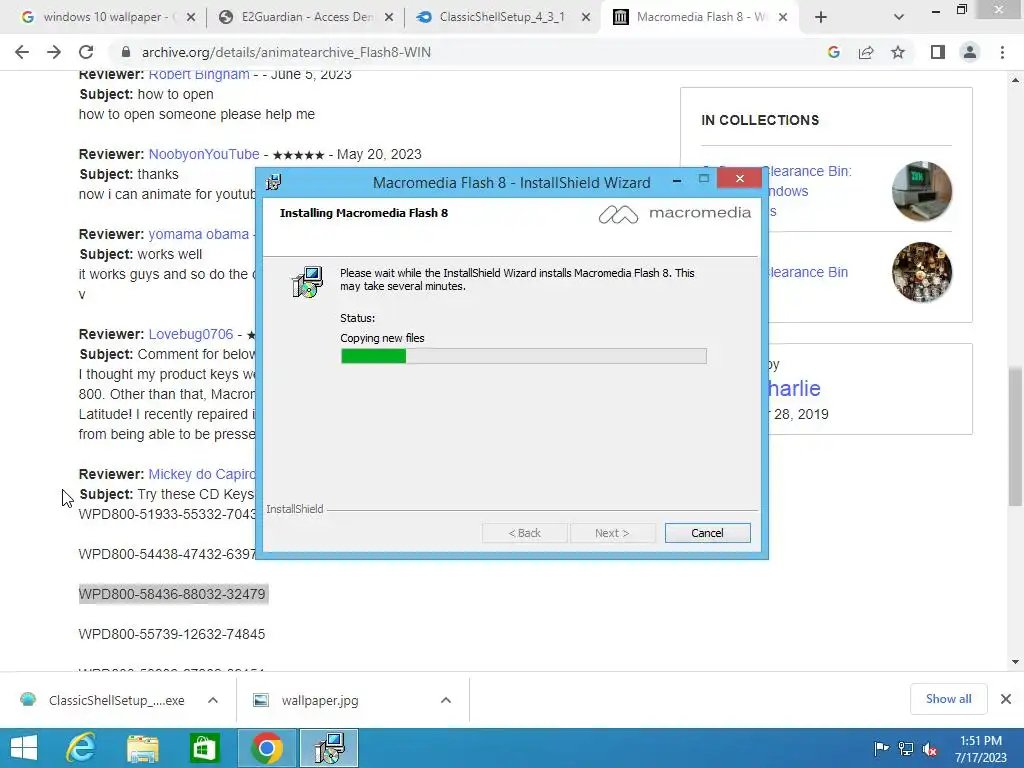Open Action Center flag in system tray
Image resolution: width=1024 pixels, height=768 pixels.
881,748
